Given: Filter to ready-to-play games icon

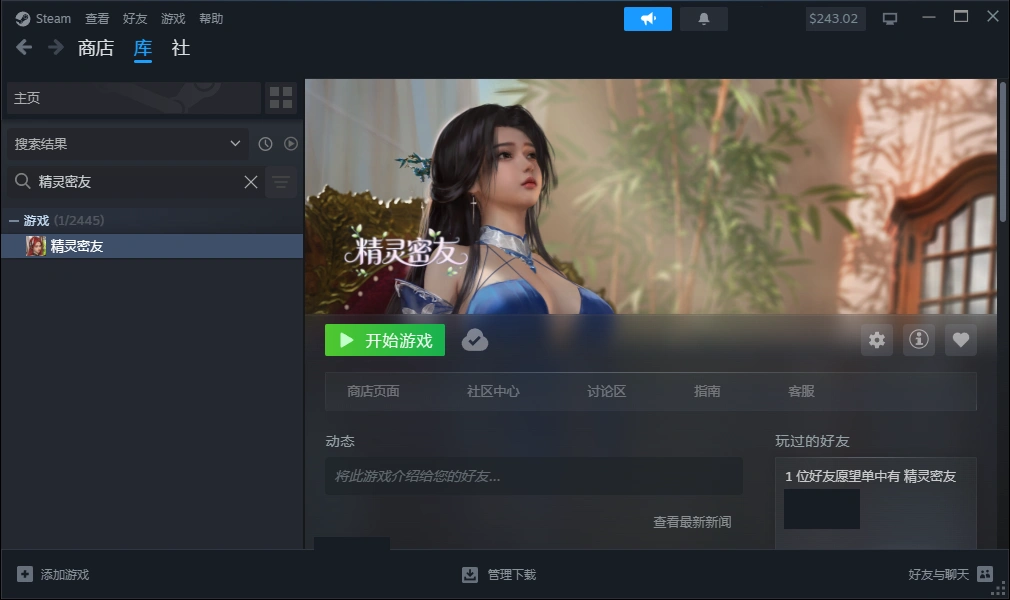Looking at the screenshot, I should 291,144.
